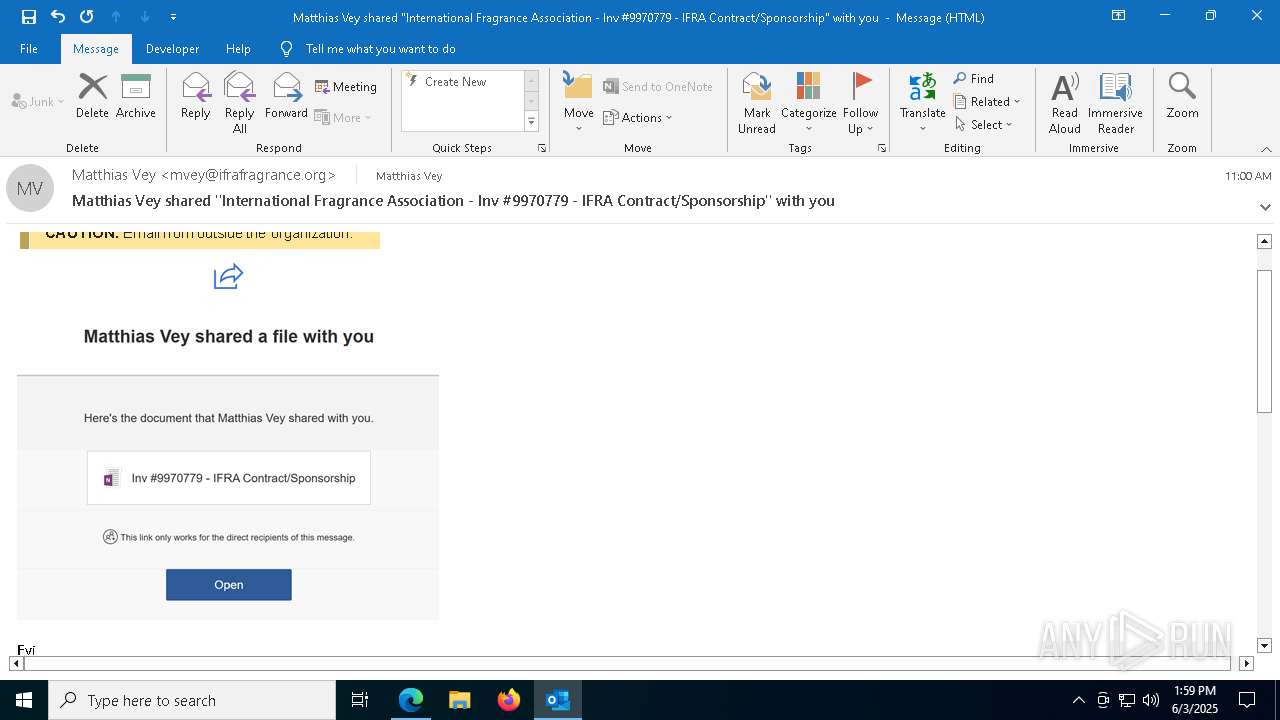Open Task View on taskbar
Viewport: 1280px width, 720px height.
tap(360, 700)
